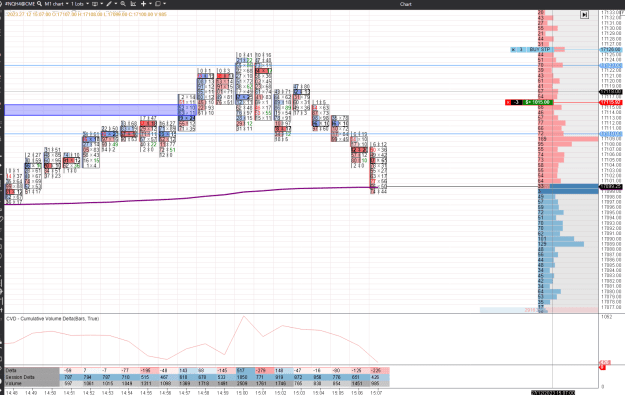625x395 pixels.
Task: Click the large red ask depth bar labeled 169
Action: pos(568,139)
